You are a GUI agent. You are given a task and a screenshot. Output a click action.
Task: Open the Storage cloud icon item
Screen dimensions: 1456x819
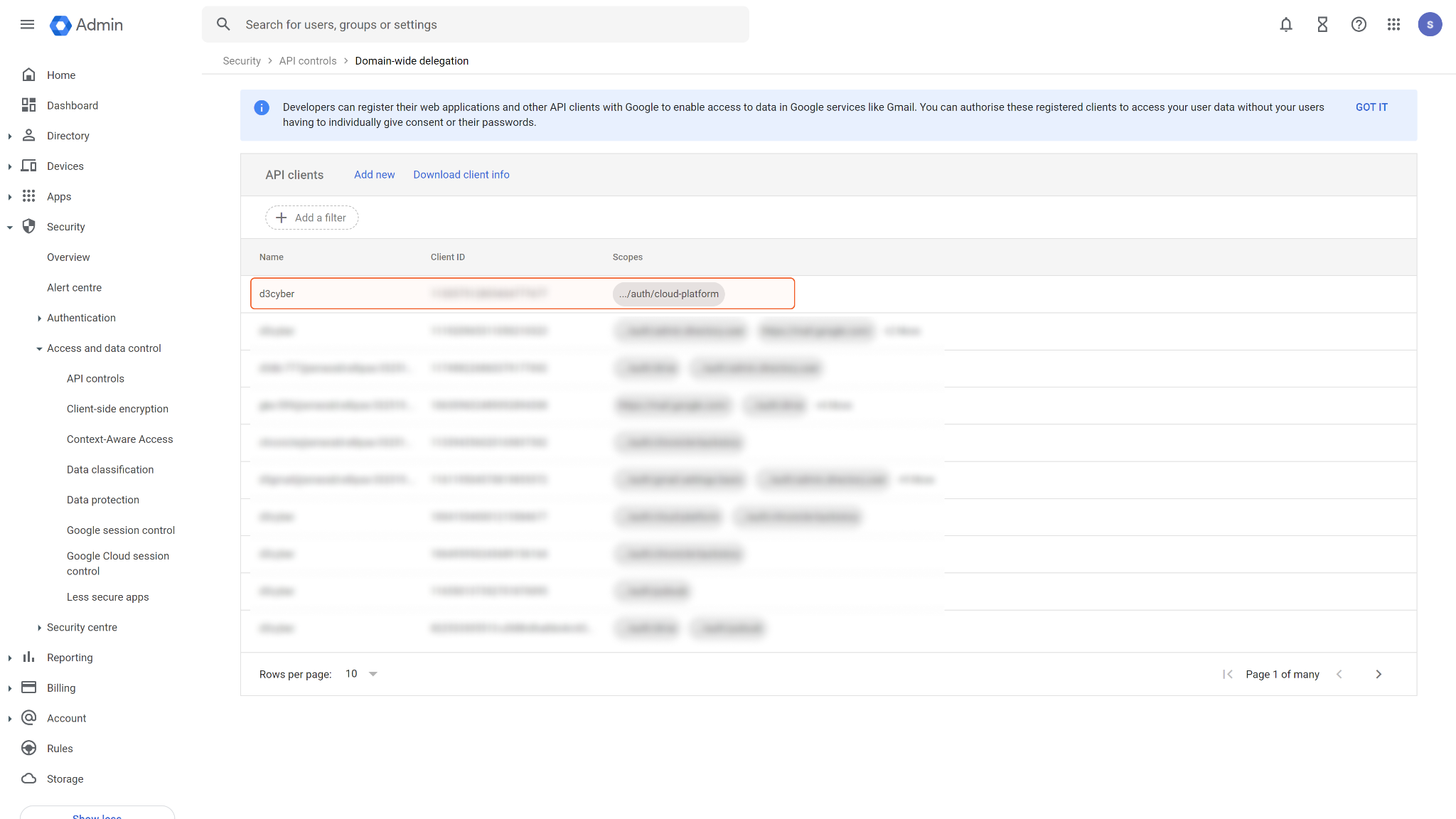pyautogui.click(x=29, y=778)
